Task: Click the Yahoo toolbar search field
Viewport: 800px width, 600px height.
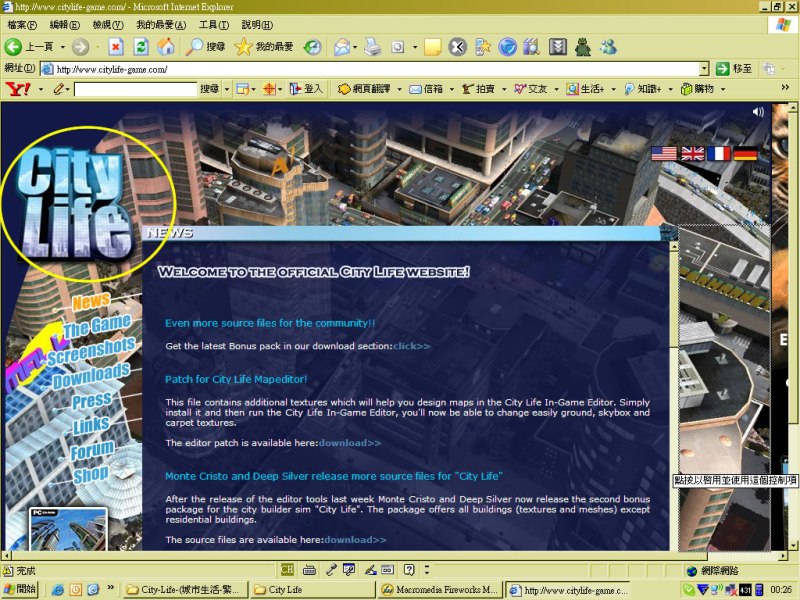Action: click(x=135, y=89)
